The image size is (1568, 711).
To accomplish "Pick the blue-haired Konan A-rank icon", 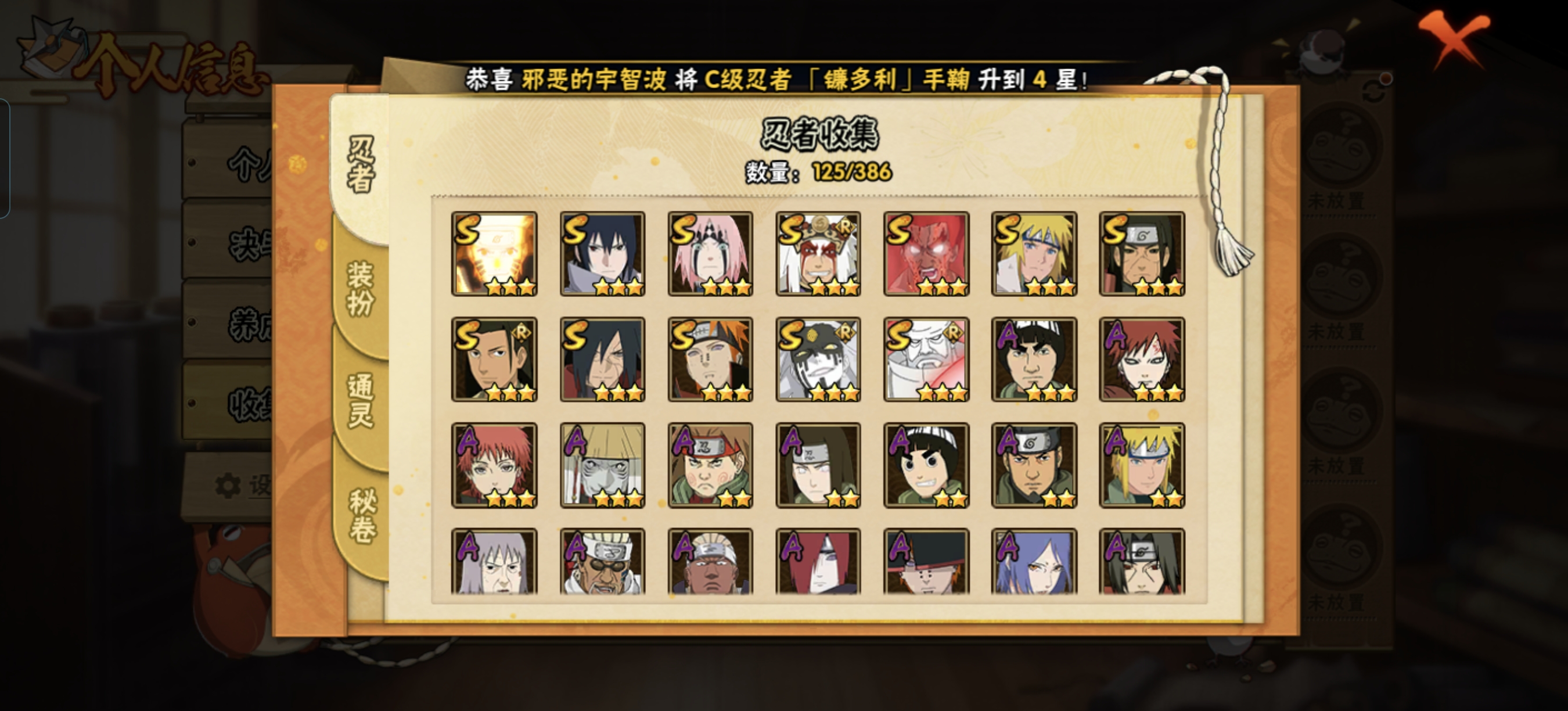I will 1034,561.
